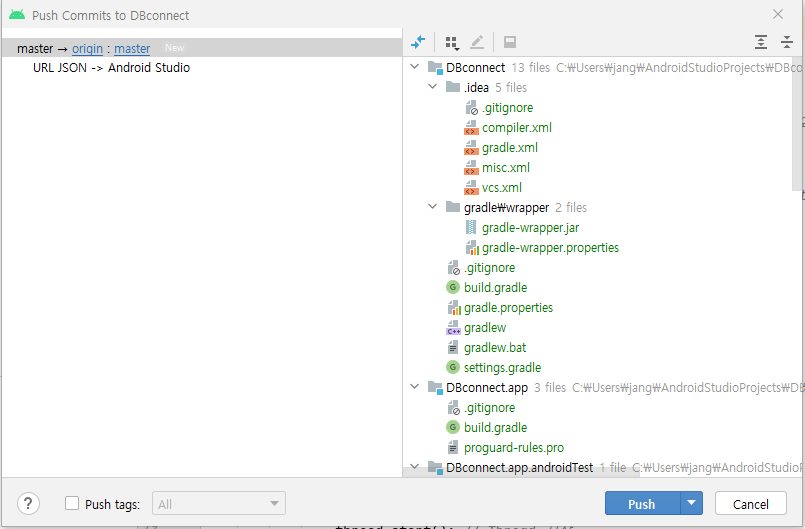
Task: Select root .gitignore below gradle\wrapper
Action: click(x=489, y=268)
